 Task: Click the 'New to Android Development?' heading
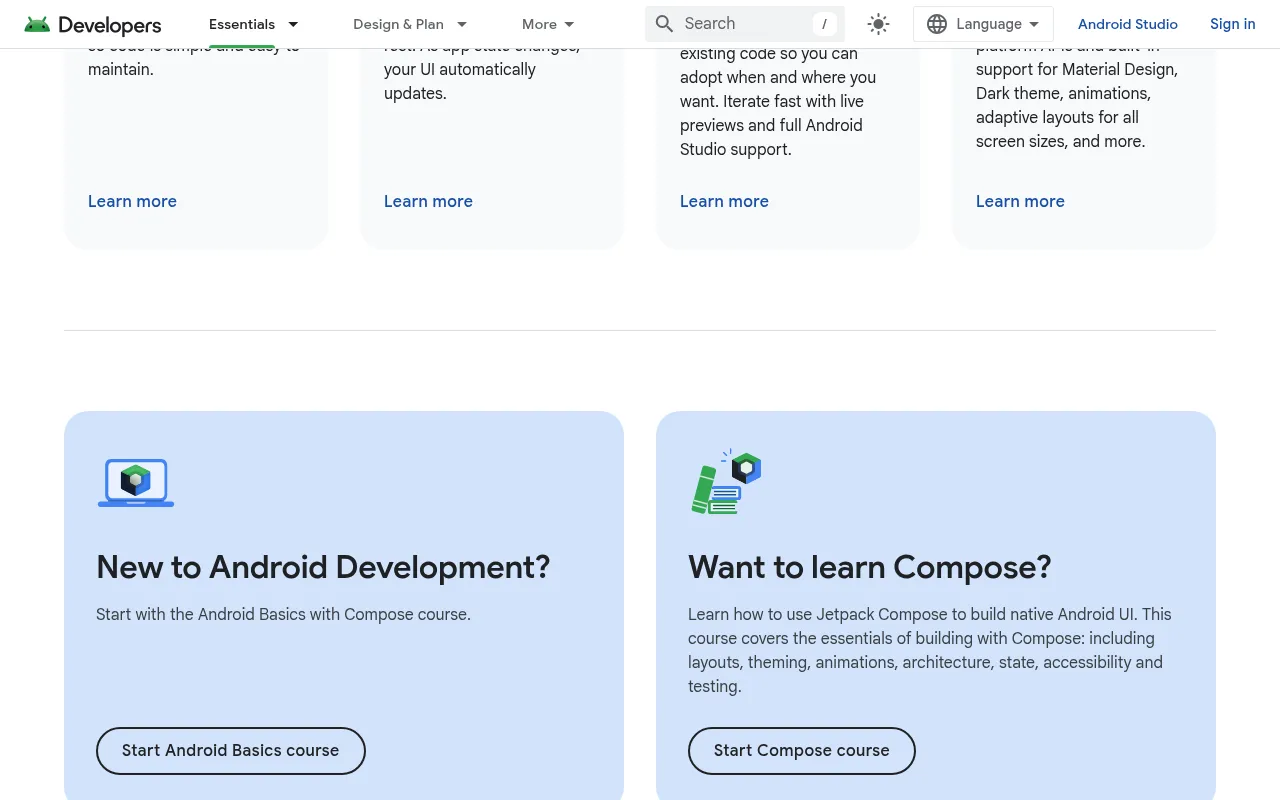[323, 567]
